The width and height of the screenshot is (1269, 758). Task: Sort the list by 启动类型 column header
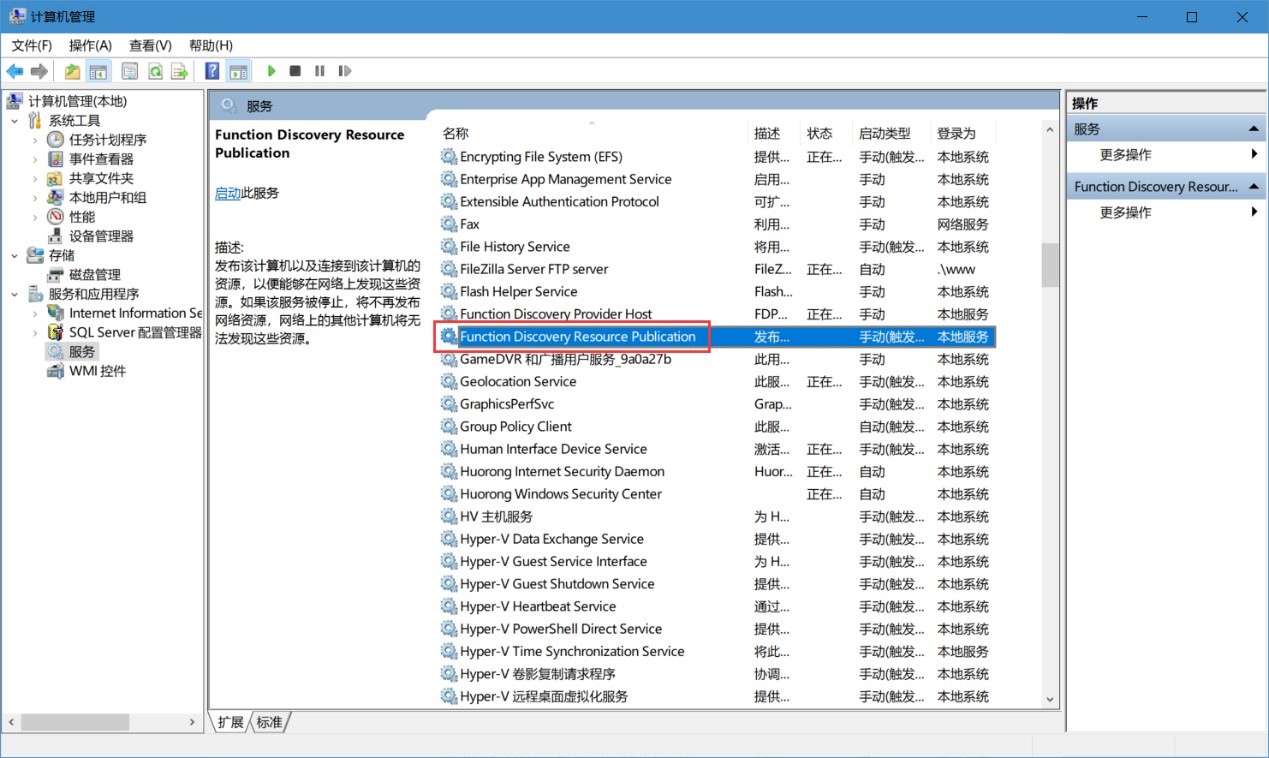click(884, 133)
